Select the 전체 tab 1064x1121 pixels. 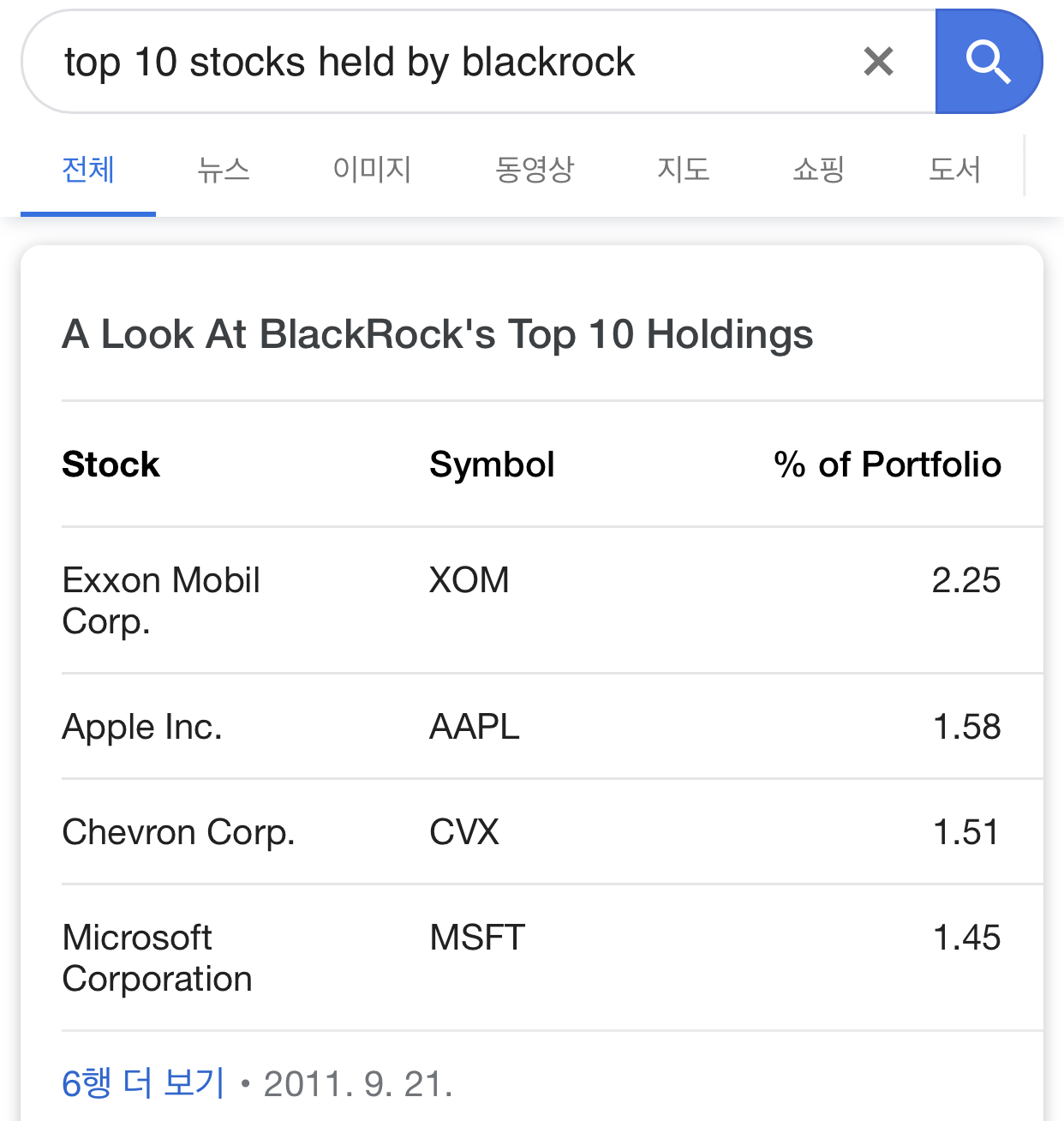coord(88,170)
